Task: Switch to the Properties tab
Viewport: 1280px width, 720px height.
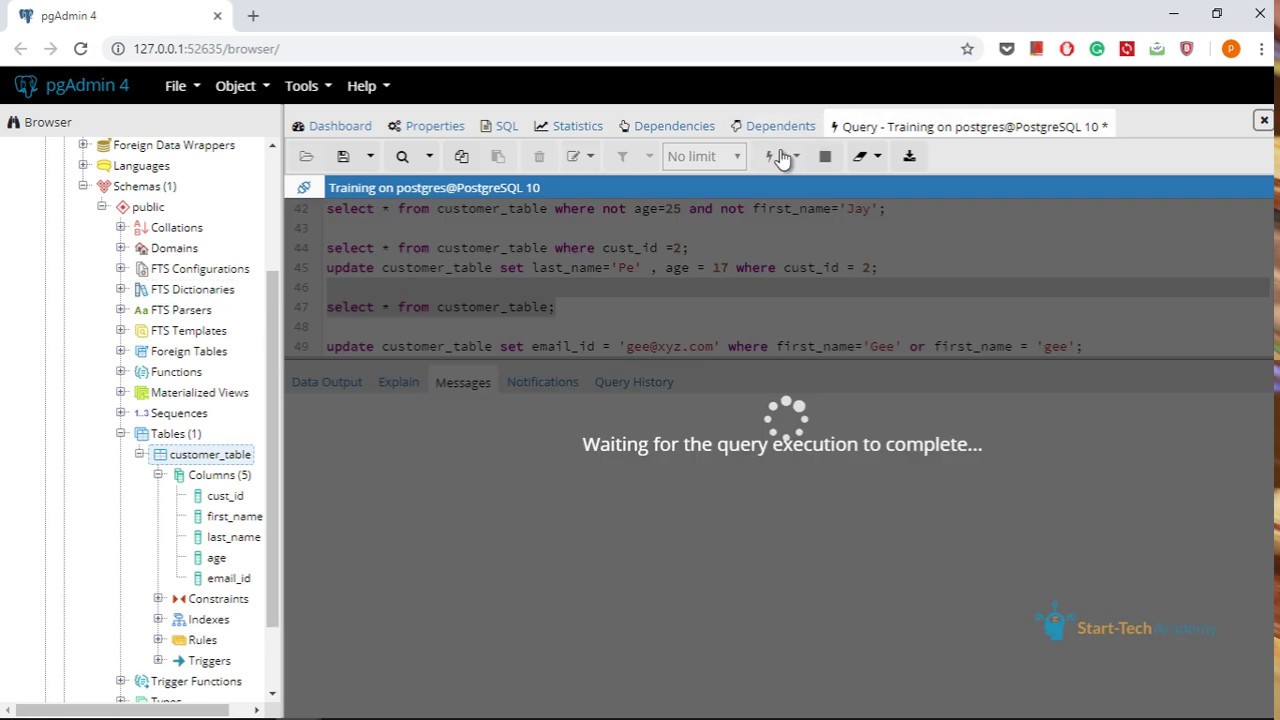Action: click(426, 126)
